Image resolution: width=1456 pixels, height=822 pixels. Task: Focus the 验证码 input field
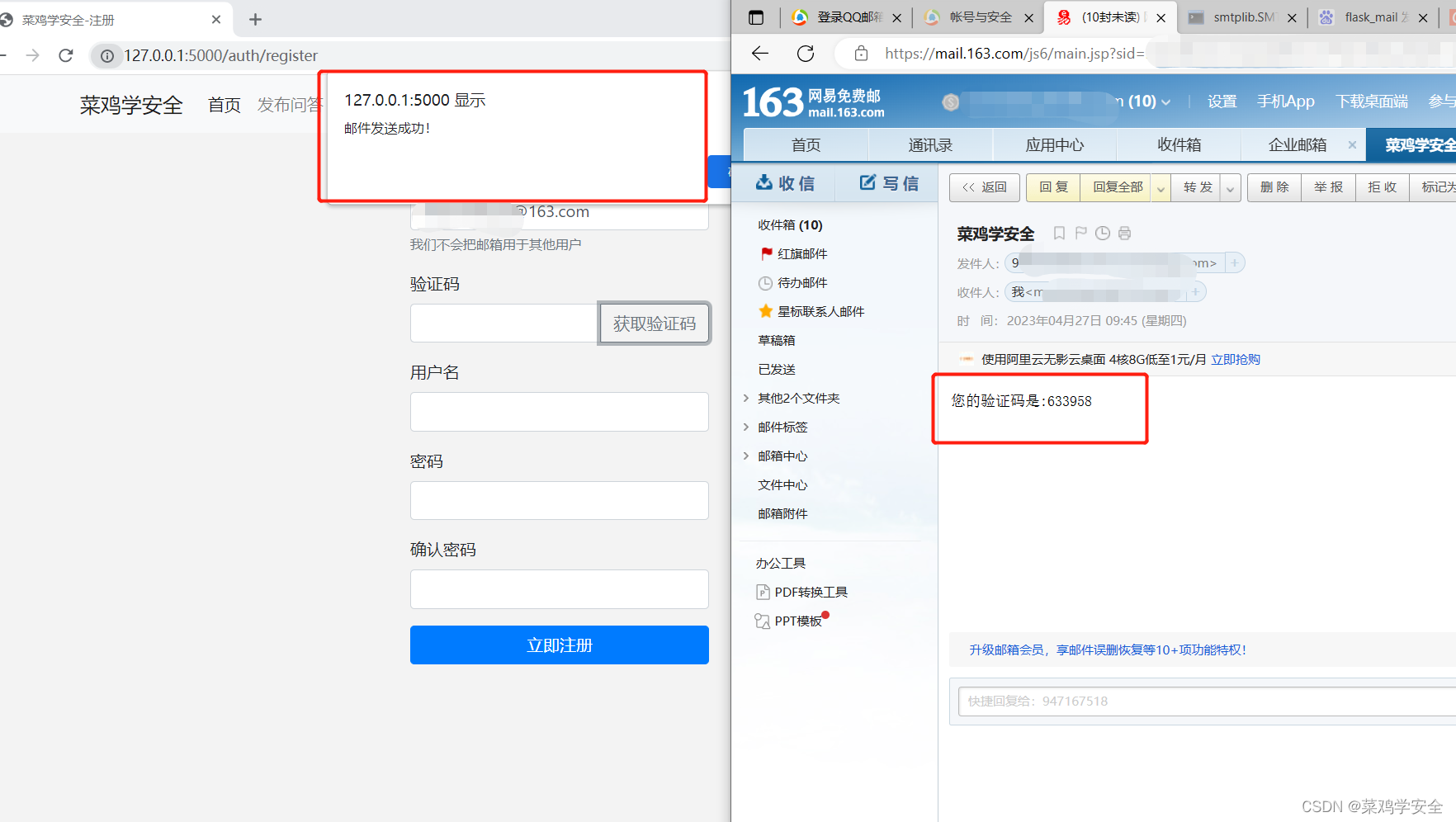(x=504, y=324)
